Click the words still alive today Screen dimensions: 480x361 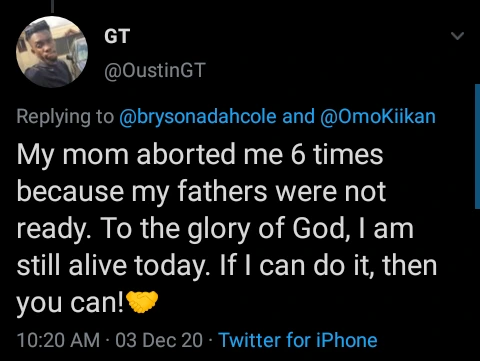point(113,267)
